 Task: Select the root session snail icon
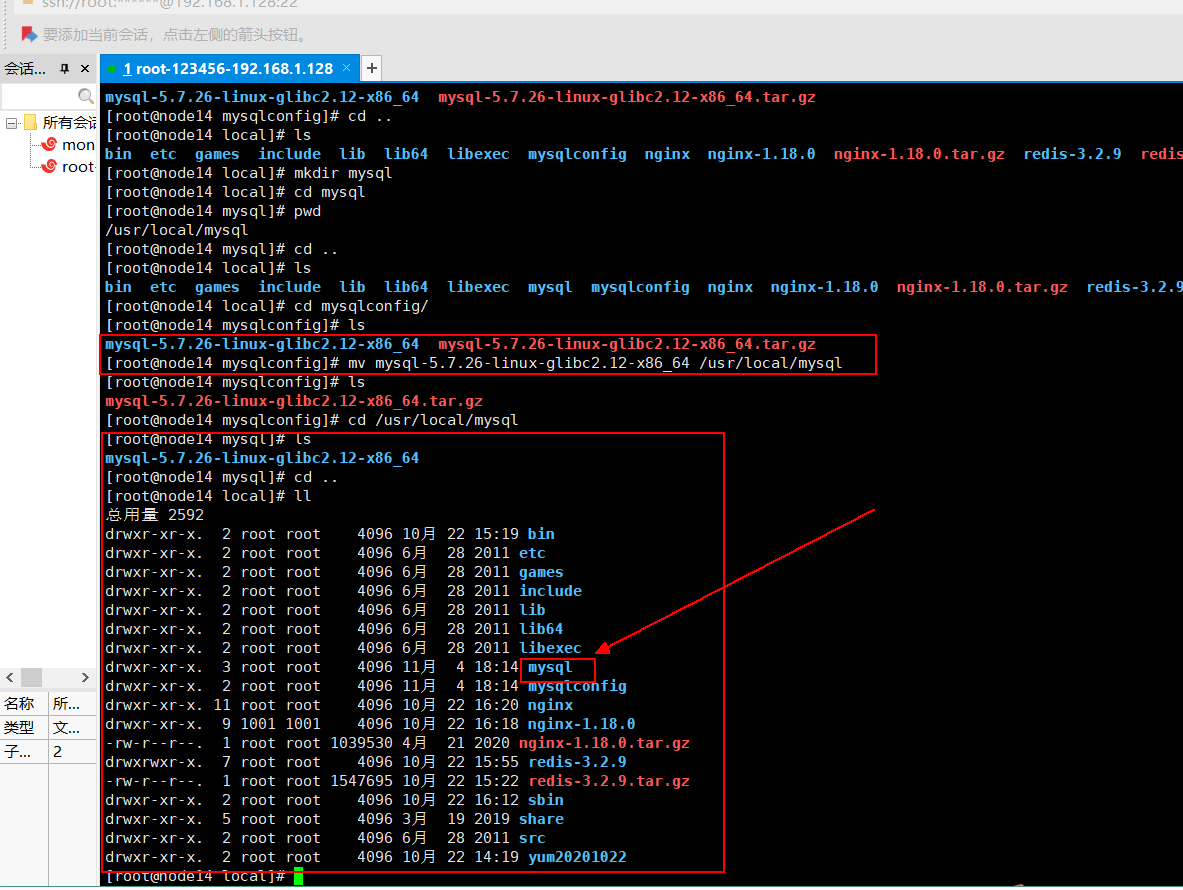51,166
